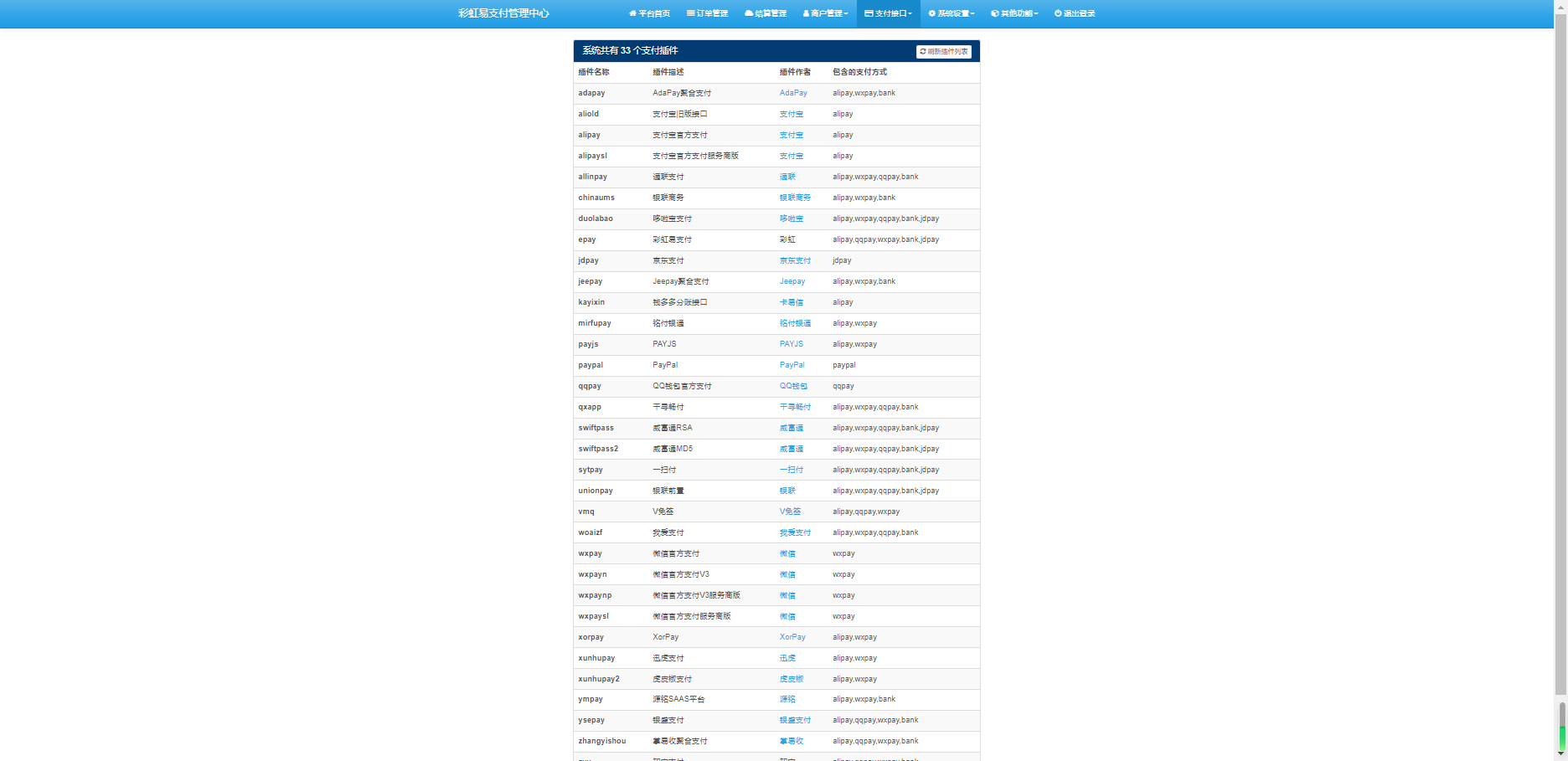
Task: Click the cloud icon beside 结算管理
Action: click(749, 13)
